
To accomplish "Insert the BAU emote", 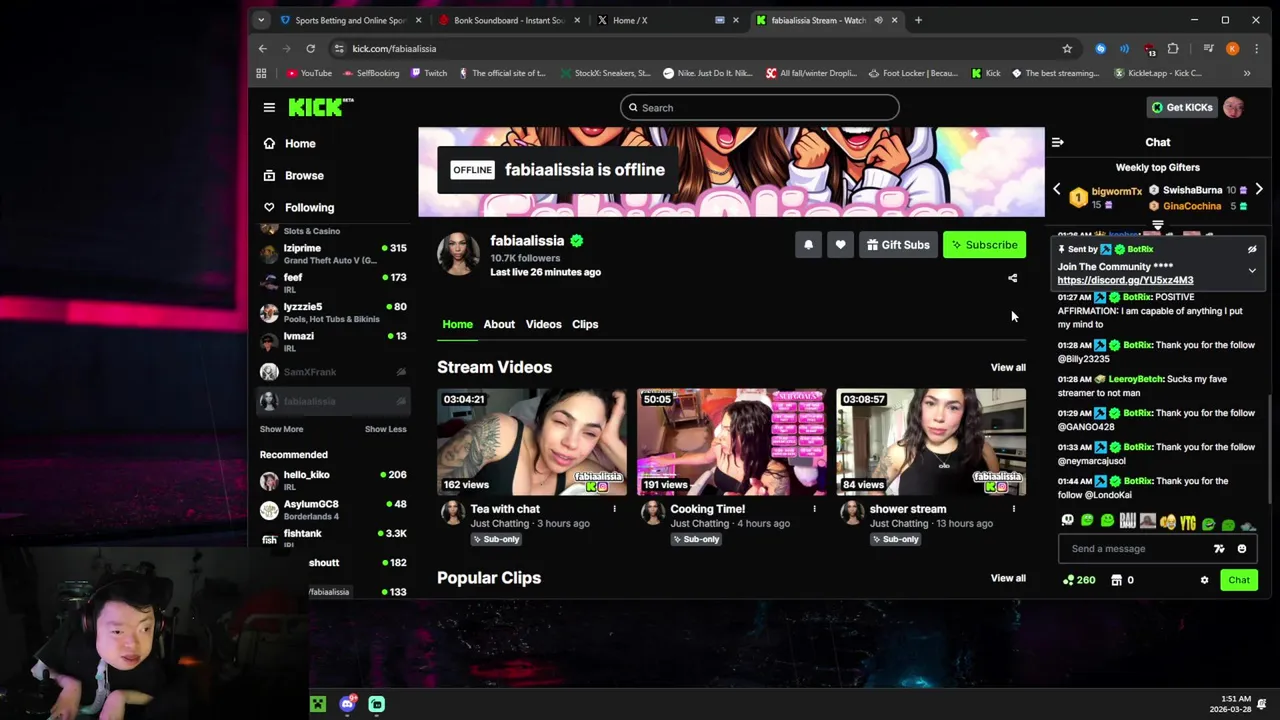I will 1128,521.
